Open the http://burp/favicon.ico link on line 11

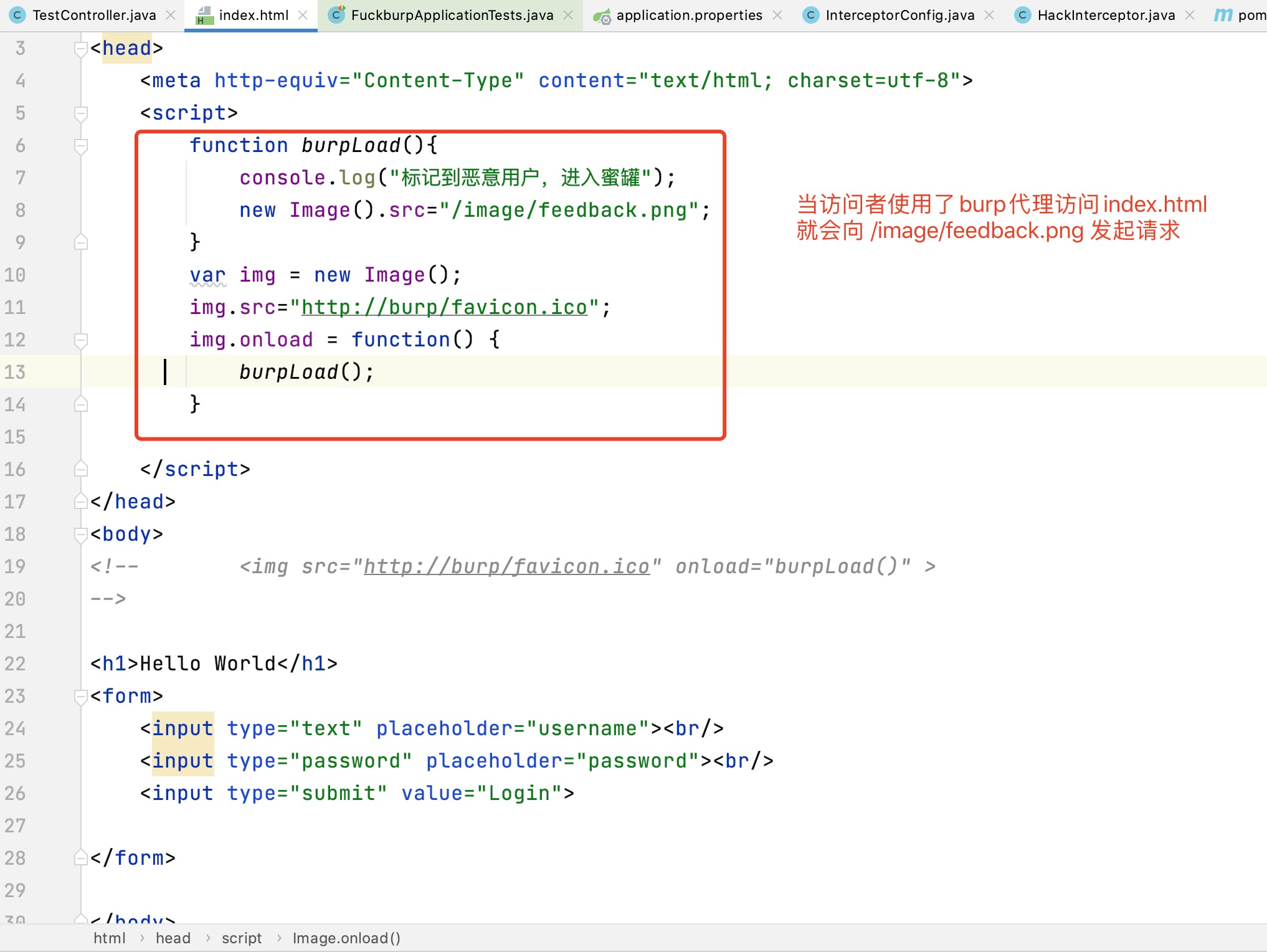(x=444, y=307)
